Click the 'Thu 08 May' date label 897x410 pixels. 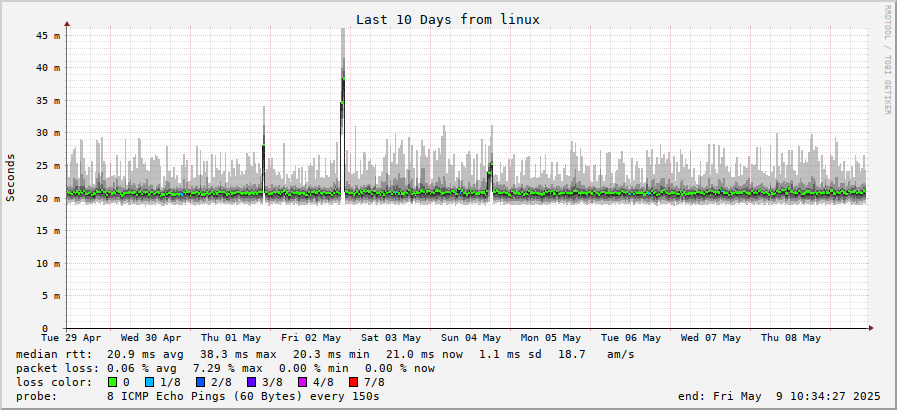click(x=791, y=338)
